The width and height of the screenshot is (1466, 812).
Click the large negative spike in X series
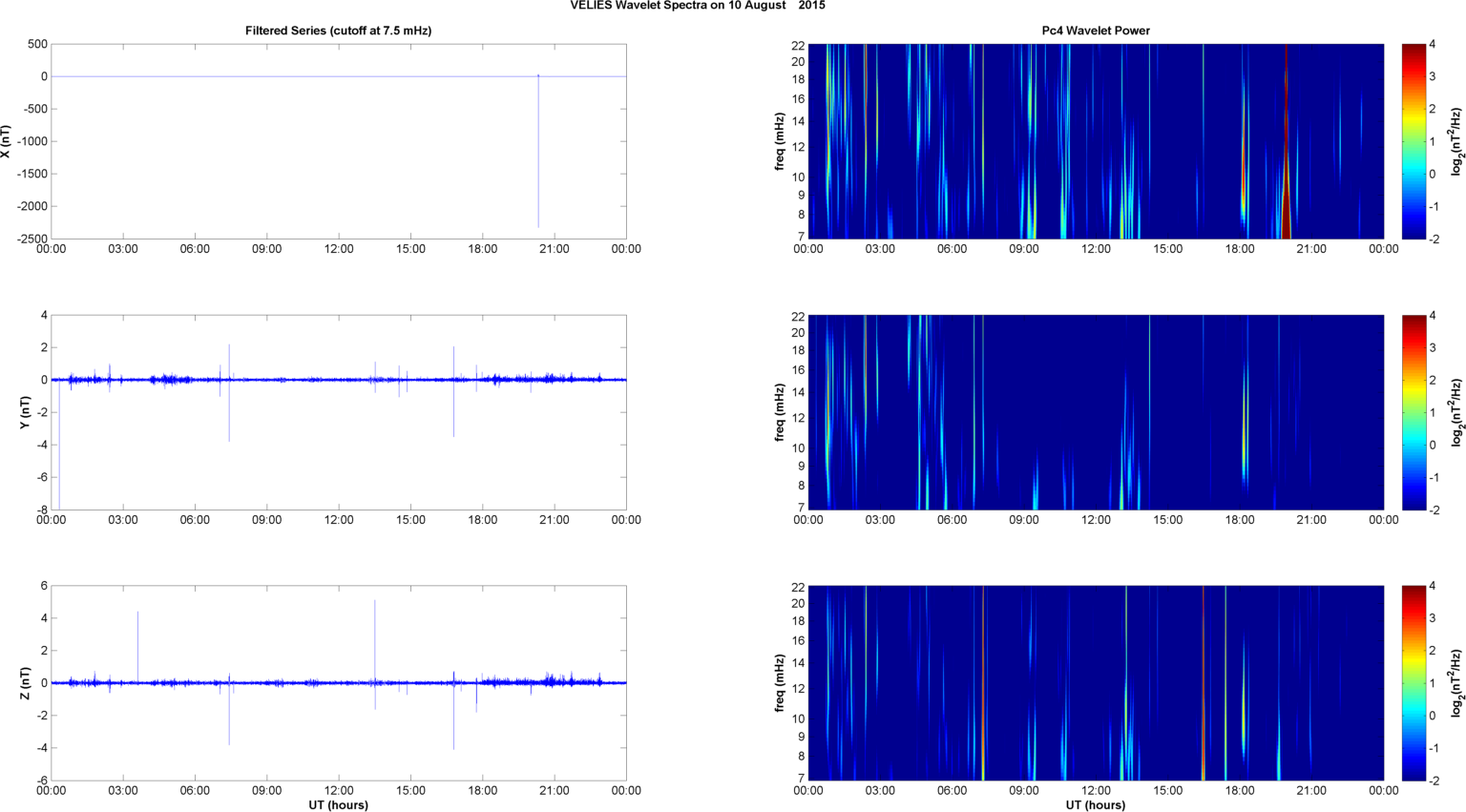click(538, 172)
